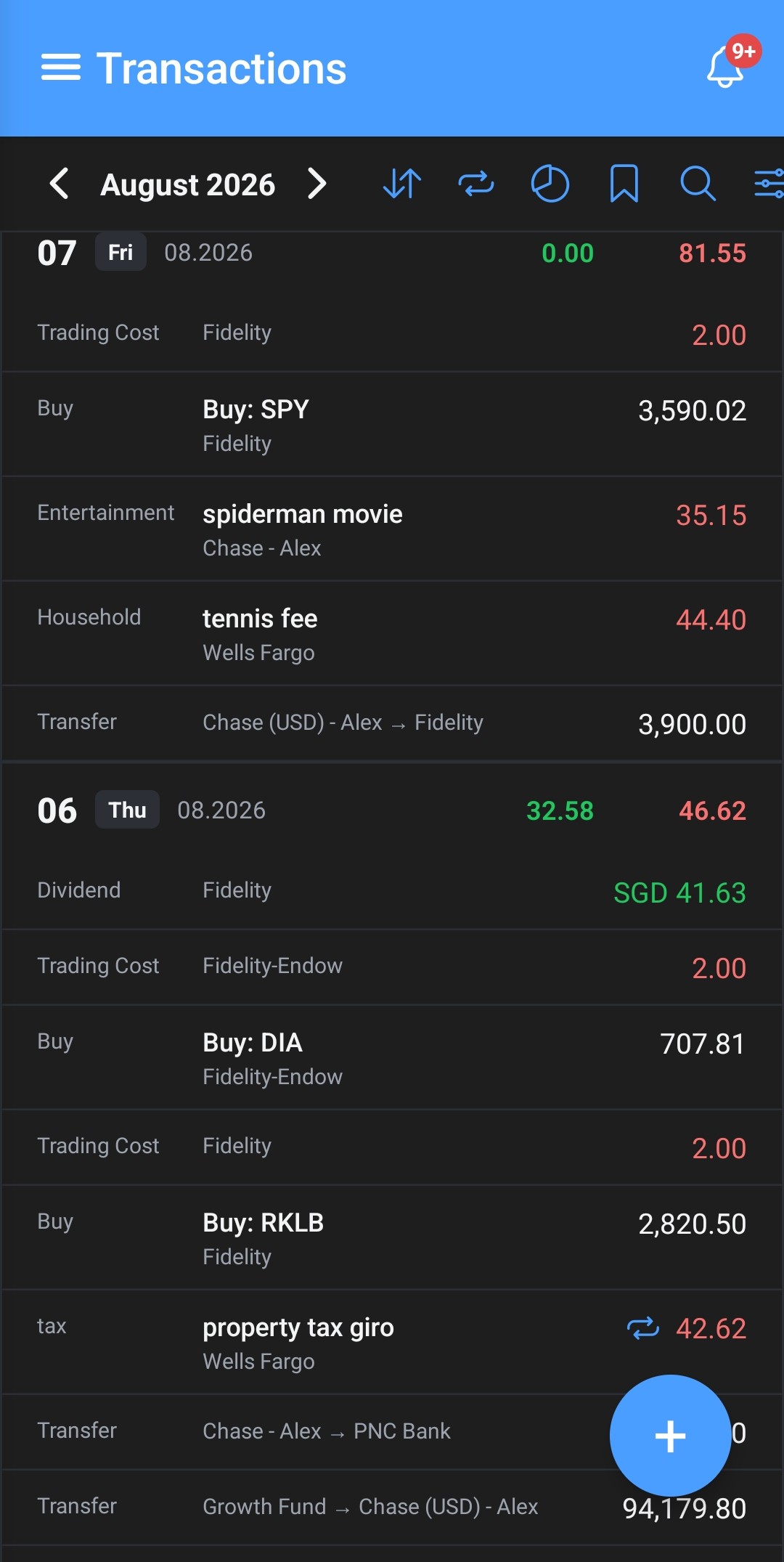Open the Buy: RKLB transaction
The image size is (784, 1562).
[x=392, y=1238]
